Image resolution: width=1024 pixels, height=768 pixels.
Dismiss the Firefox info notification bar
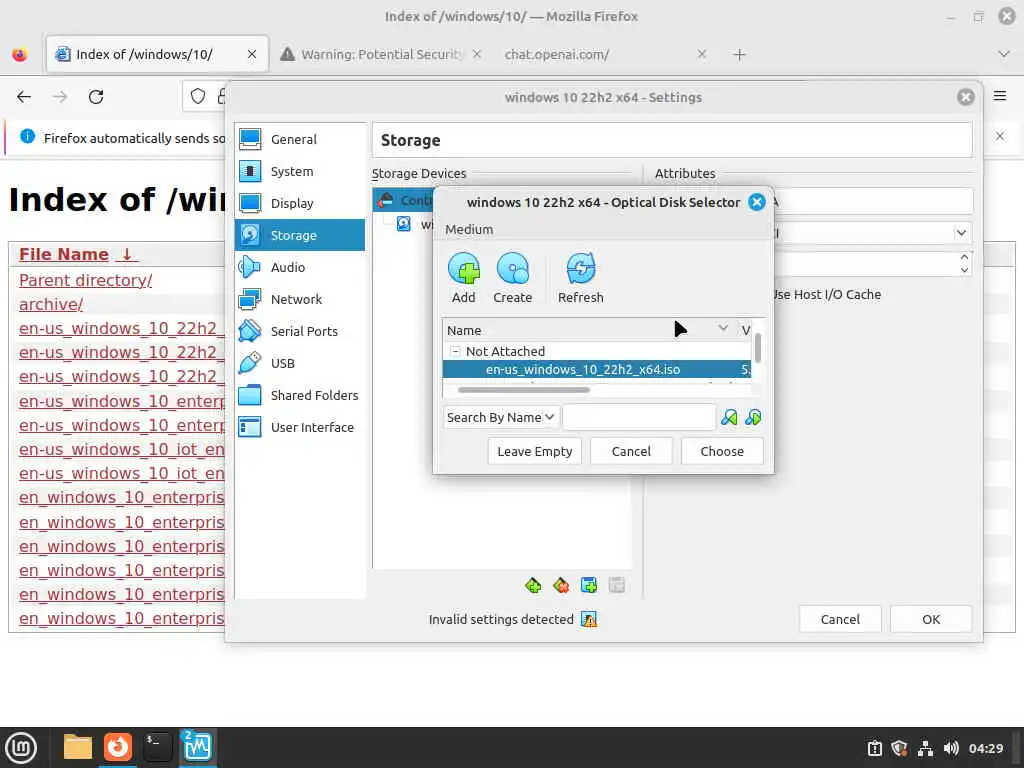[1000, 136]
